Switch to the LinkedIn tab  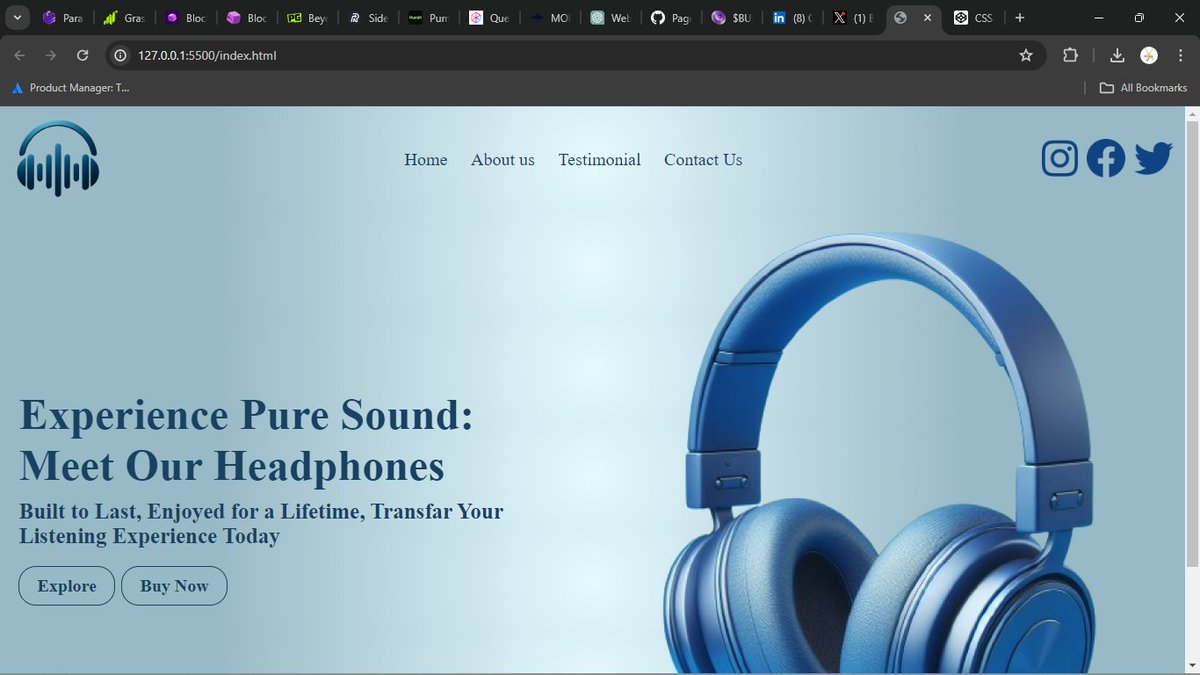pyautogui.click(x=794, y=18)
